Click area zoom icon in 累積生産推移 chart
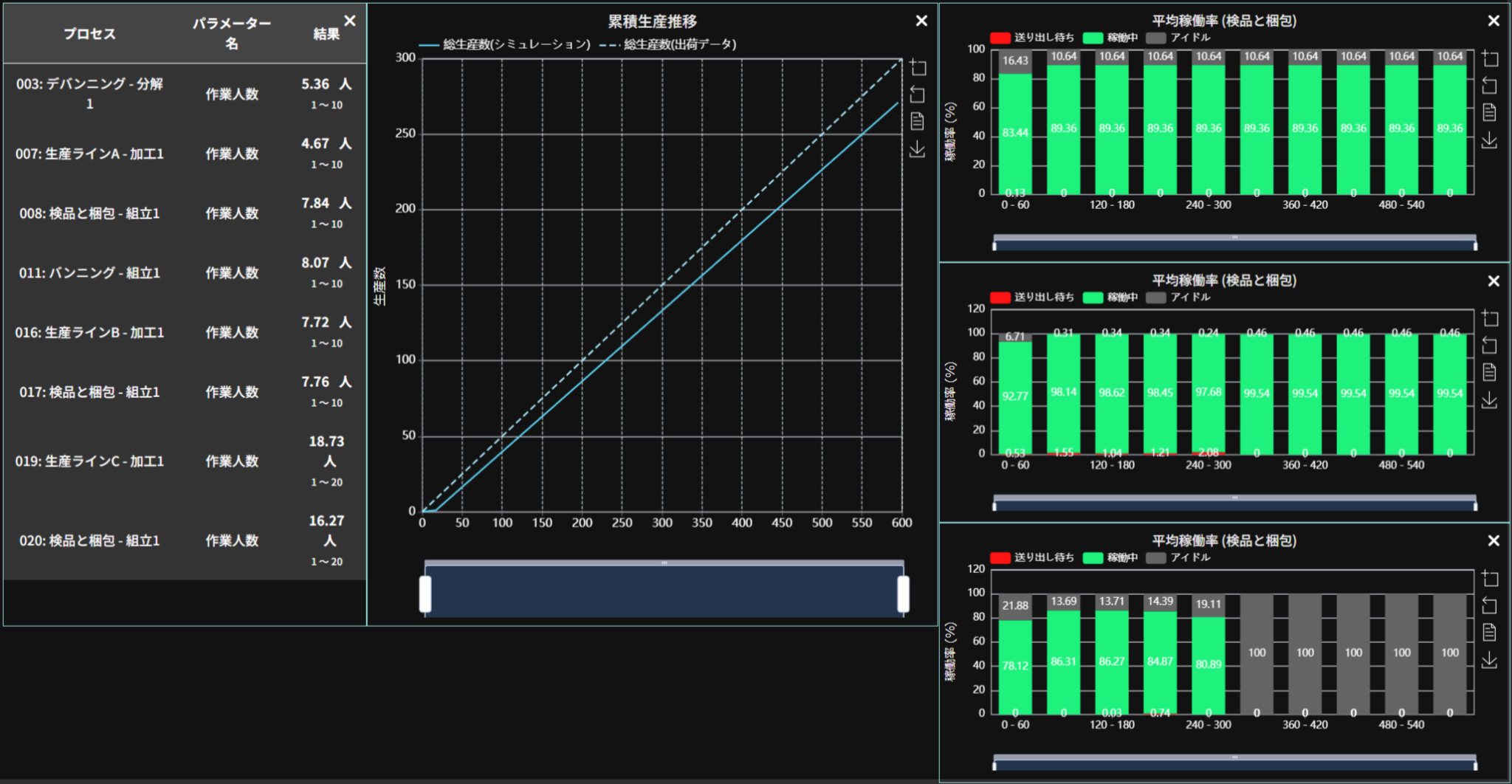This screenshot has height=784, width=1512. [918, 68]
